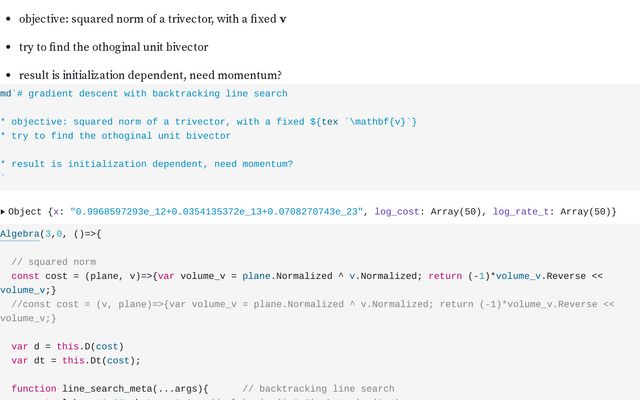Place cursor on '* result is initialization' source line
640x400 pixels.
click(x=147, y=164)
